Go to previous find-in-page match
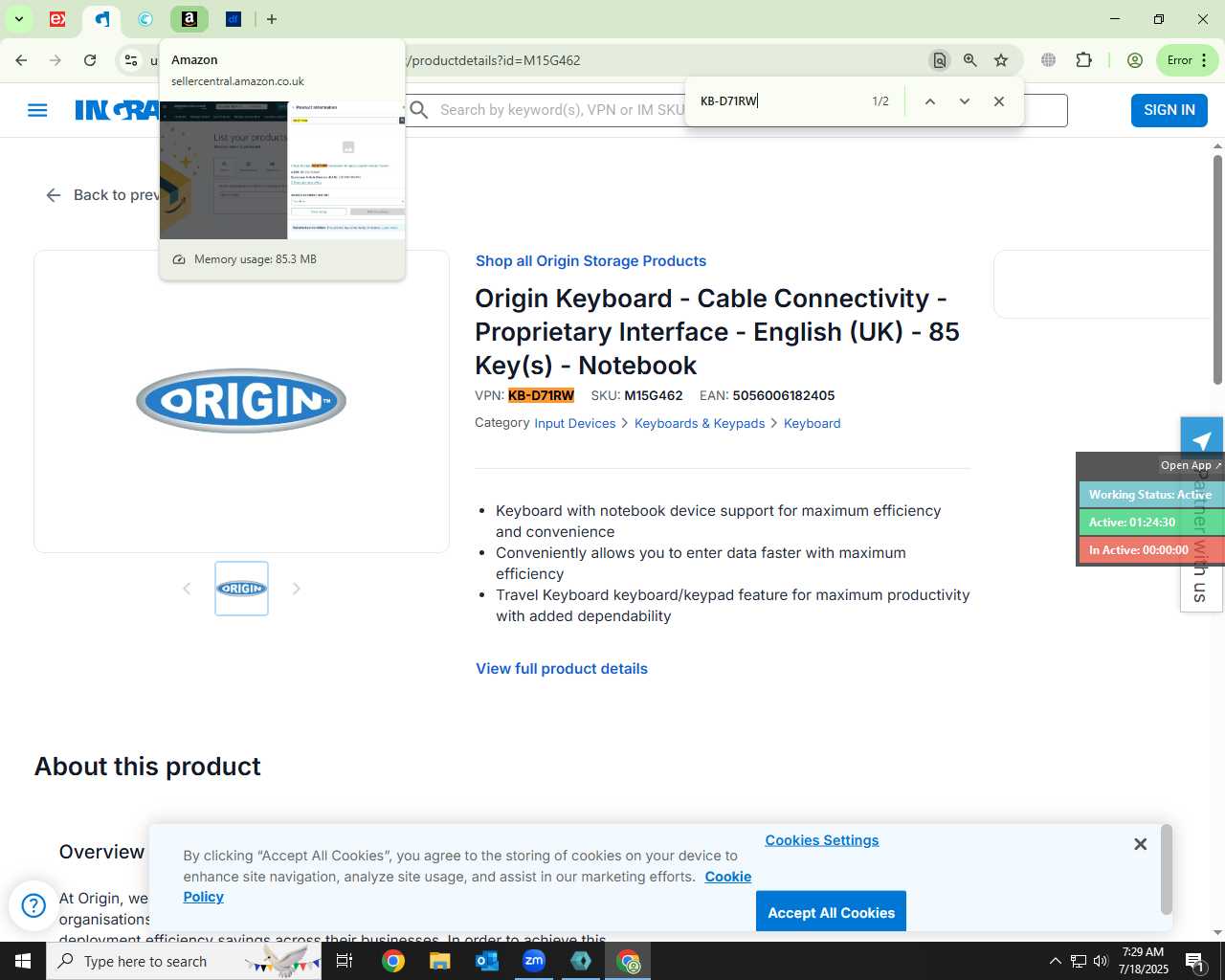The image size is (1225, 980). point(929,101)
